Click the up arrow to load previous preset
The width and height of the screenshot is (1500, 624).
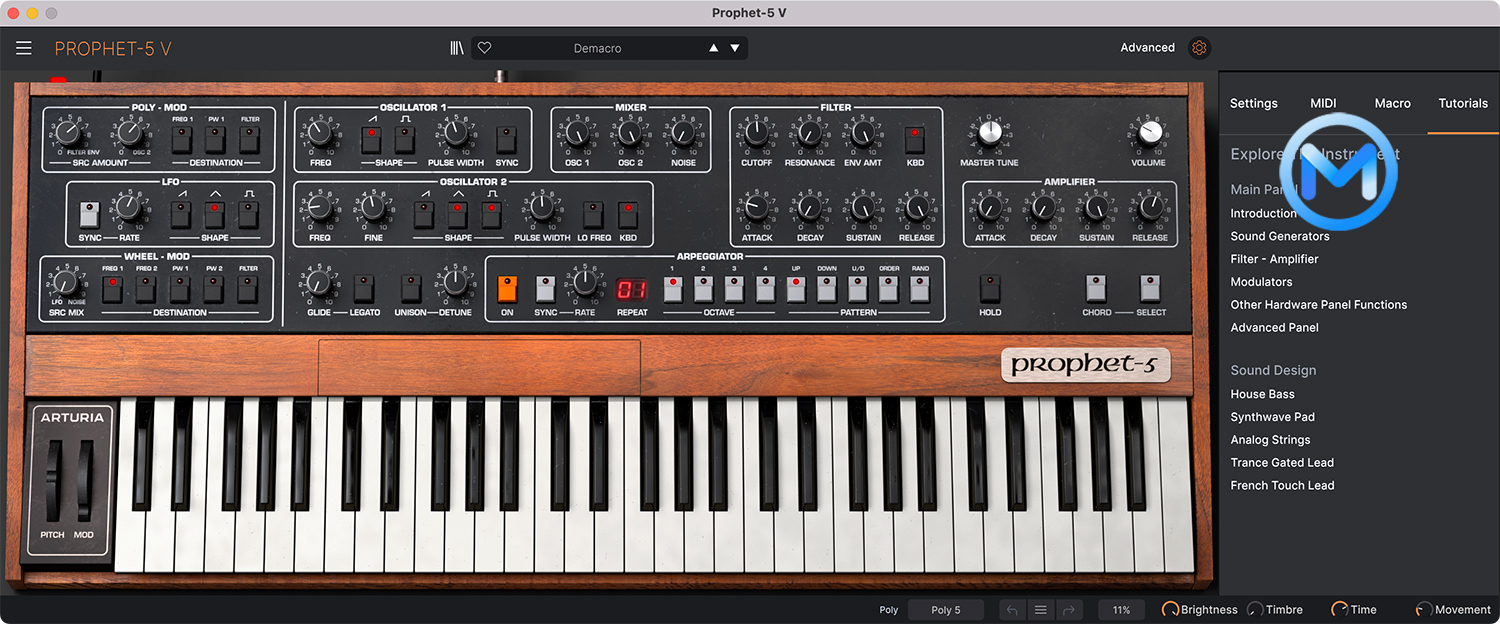(712, 47)
